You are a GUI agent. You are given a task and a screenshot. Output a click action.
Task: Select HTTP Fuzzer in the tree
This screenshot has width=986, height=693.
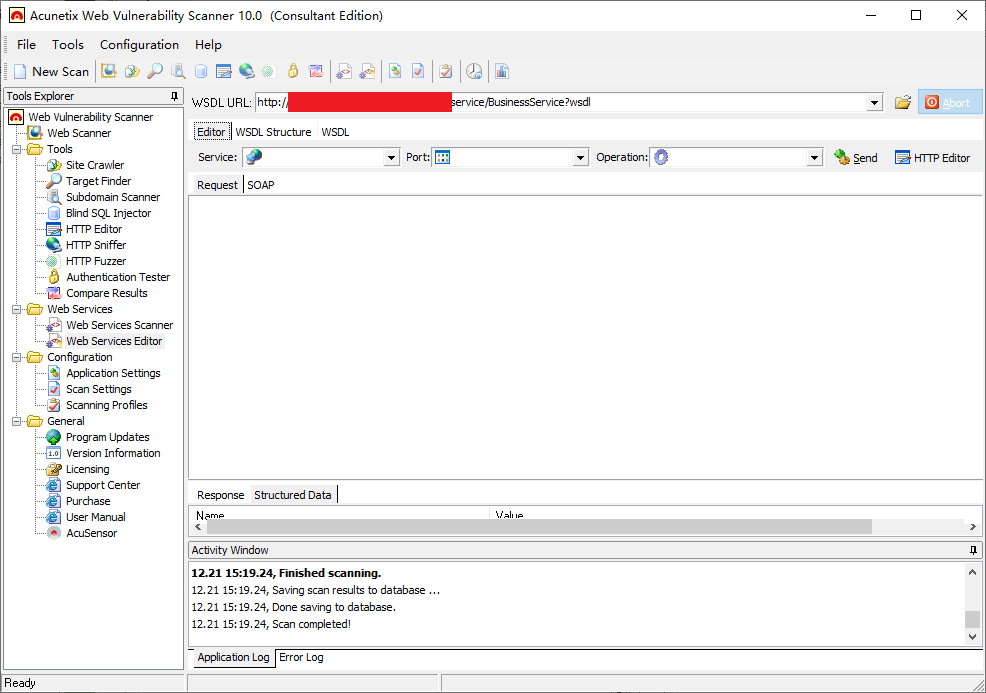pyautogui.click(x=96, y=261)
